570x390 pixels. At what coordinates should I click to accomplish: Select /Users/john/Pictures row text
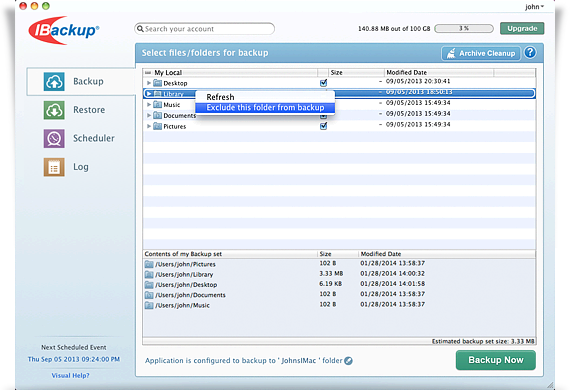click(185, 264)
